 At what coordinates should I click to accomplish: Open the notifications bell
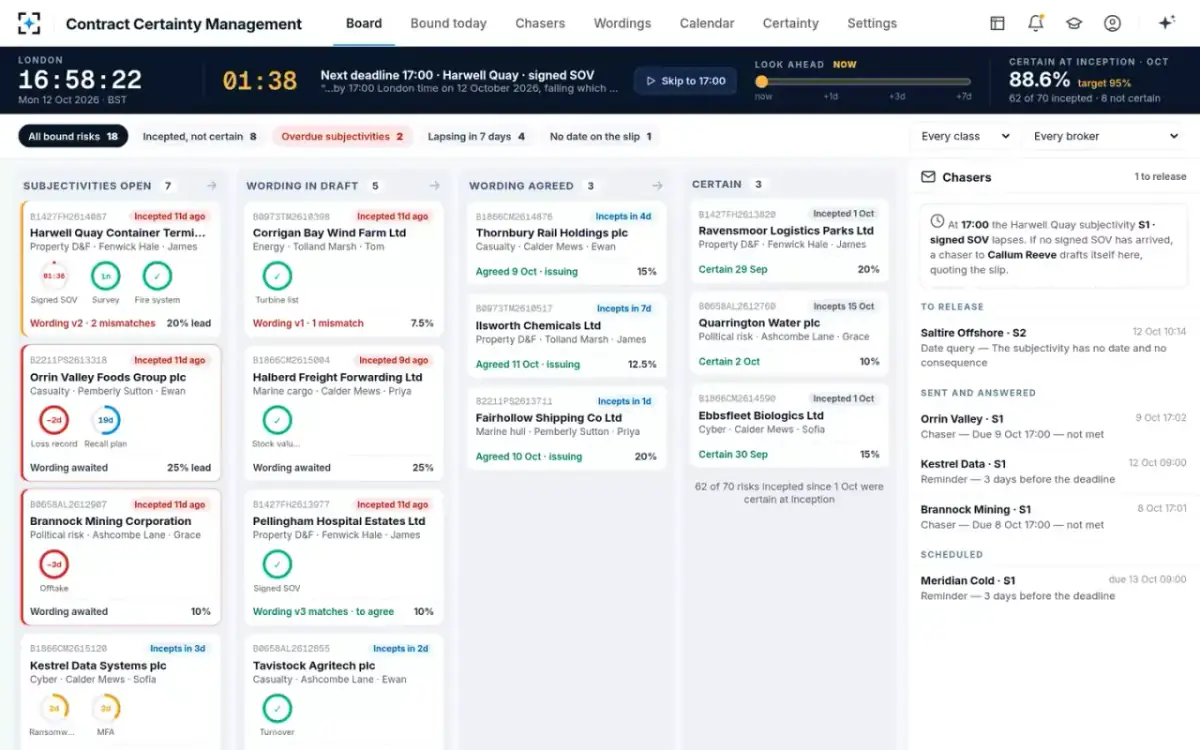click(1035, 23)
